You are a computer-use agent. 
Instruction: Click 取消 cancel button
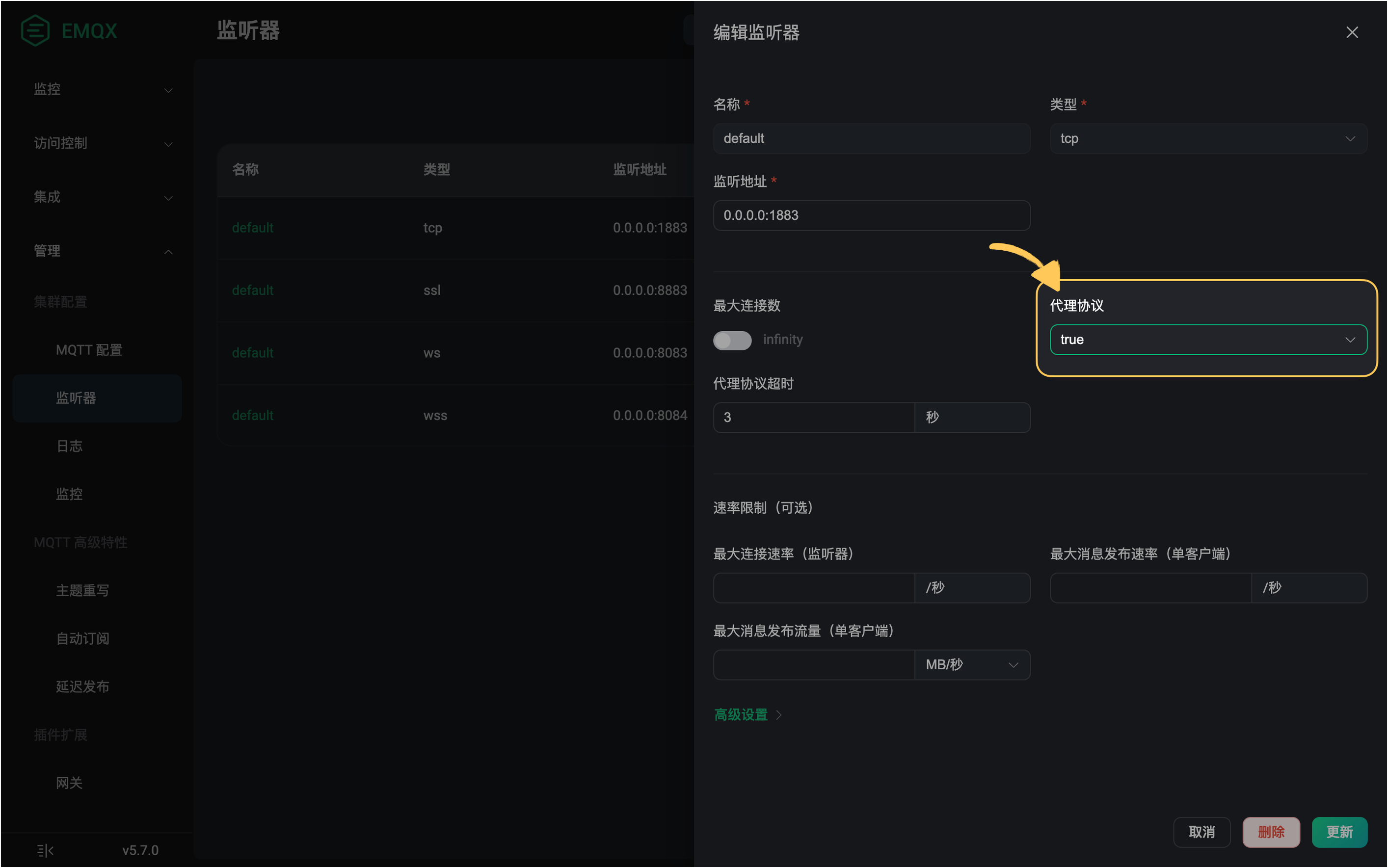coord(1201,832)
